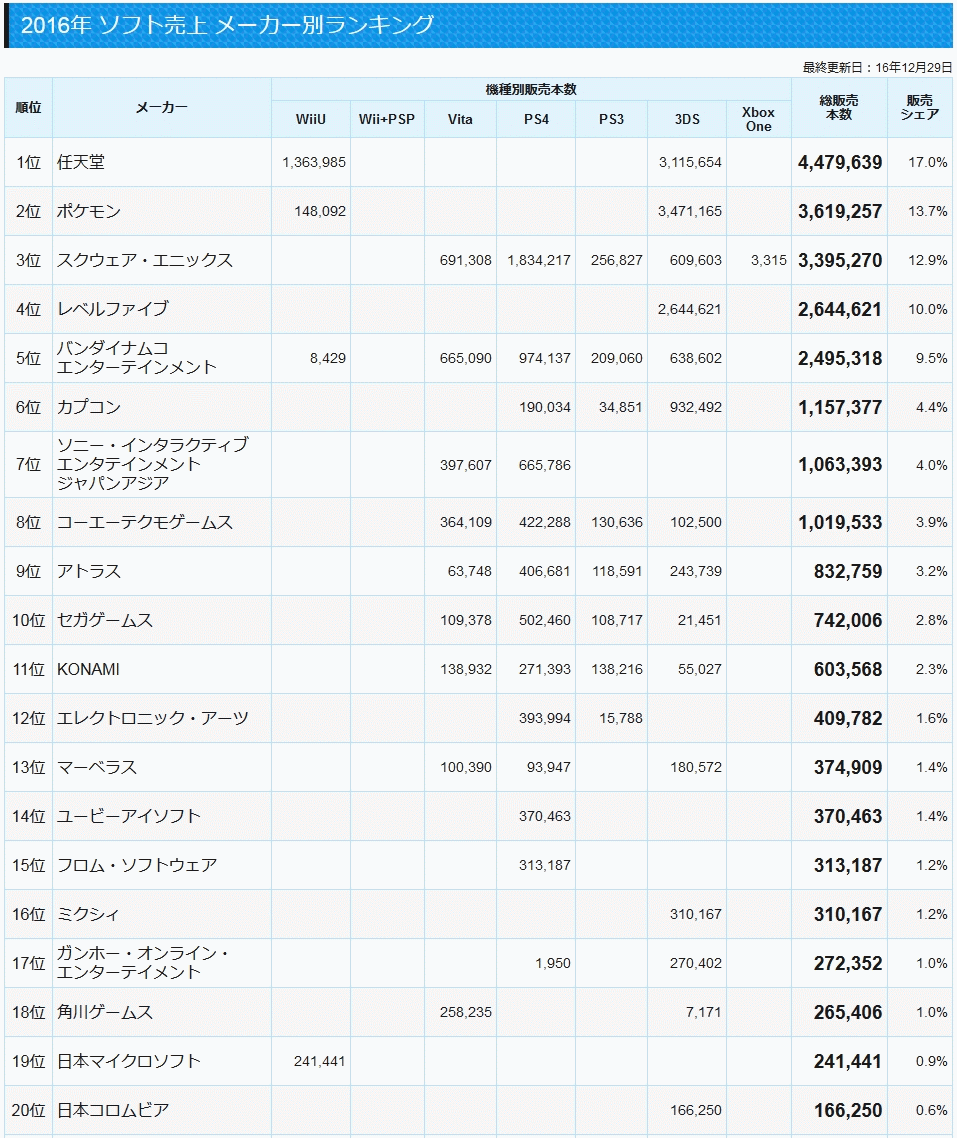Click the PS4 value 1,834,217

coord(539,261)
